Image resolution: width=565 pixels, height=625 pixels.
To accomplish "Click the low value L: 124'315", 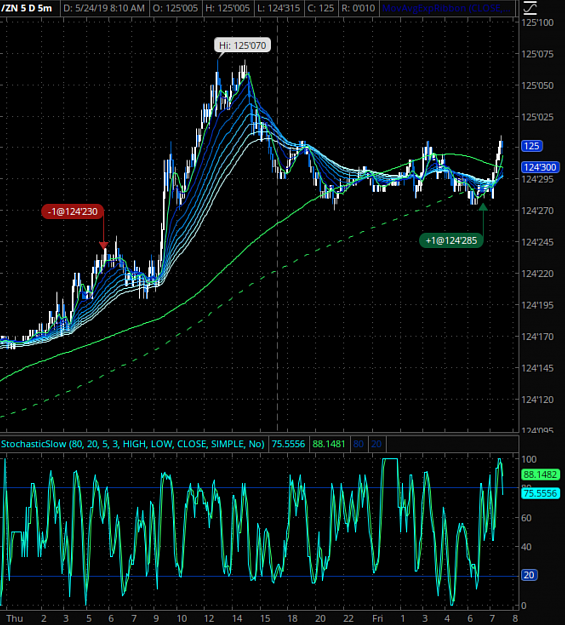I will tap(279, 8).
